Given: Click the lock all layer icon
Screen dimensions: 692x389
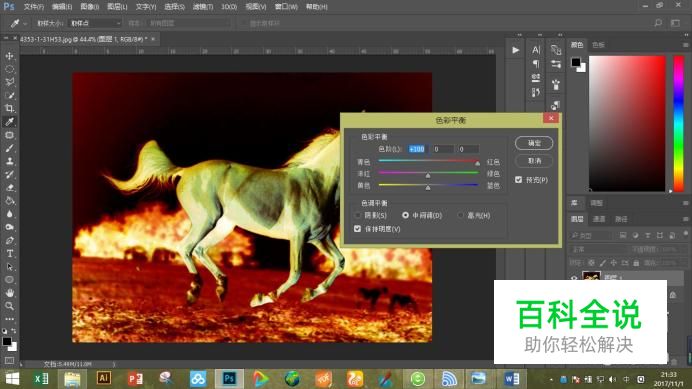Looking at the screenshot, I should click(636, 263).
